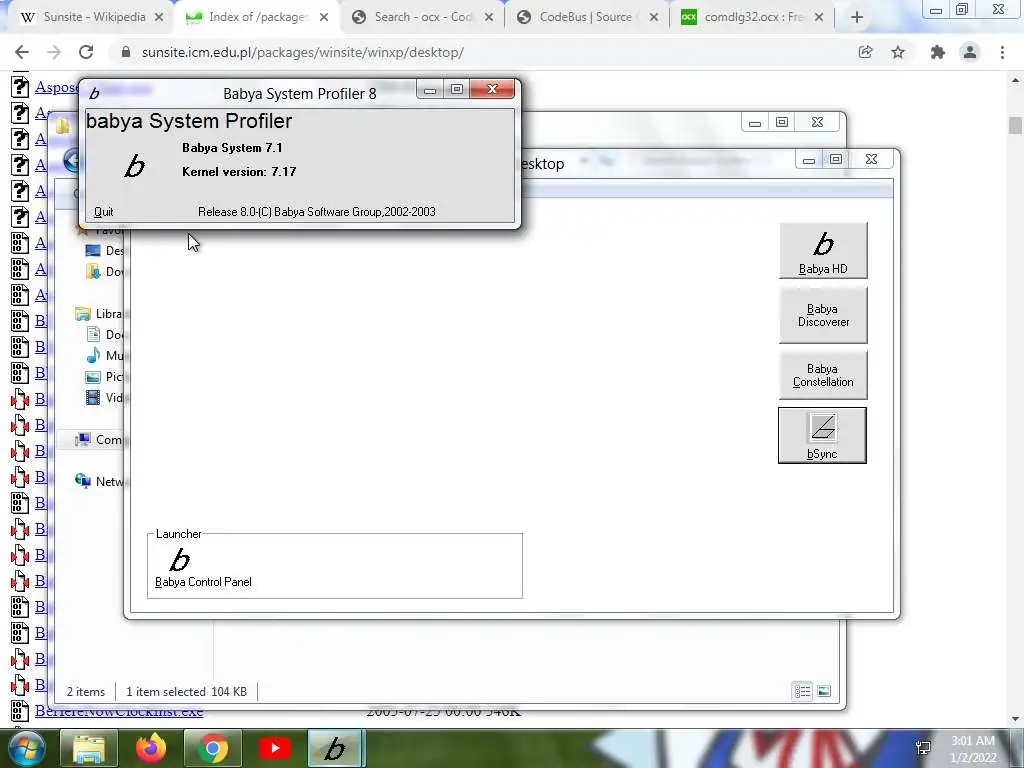Viewport: 1024px width, 768px height.
Task: Go forward in the browser
Action: point(54,52)
